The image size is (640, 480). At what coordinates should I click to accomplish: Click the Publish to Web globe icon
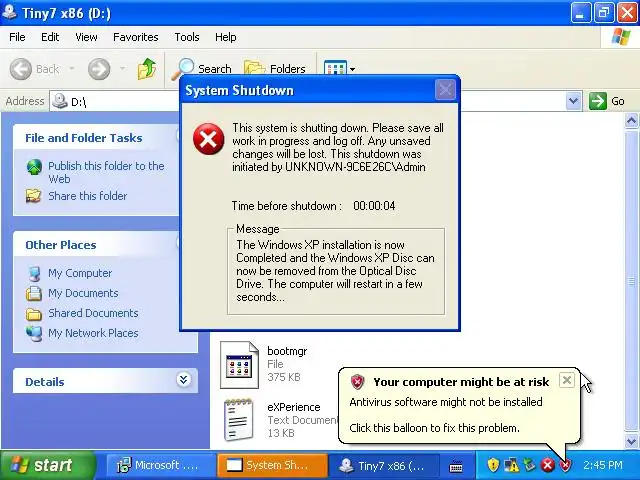point(34,167)
